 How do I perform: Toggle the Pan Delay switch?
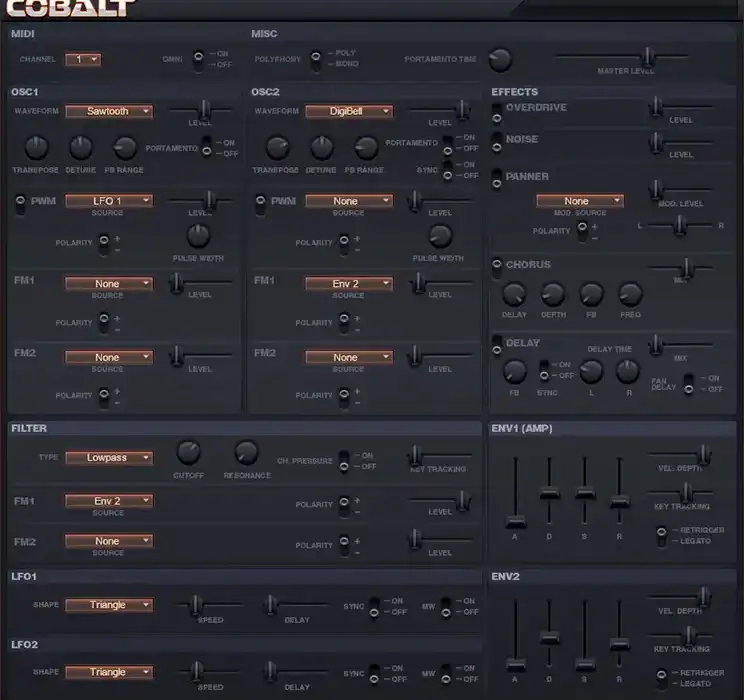pyautogui.click(x=688, y=384)
